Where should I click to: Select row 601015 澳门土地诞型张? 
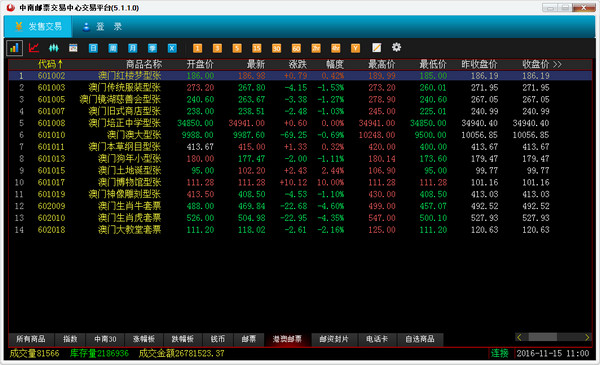click(x=300, y=171)
